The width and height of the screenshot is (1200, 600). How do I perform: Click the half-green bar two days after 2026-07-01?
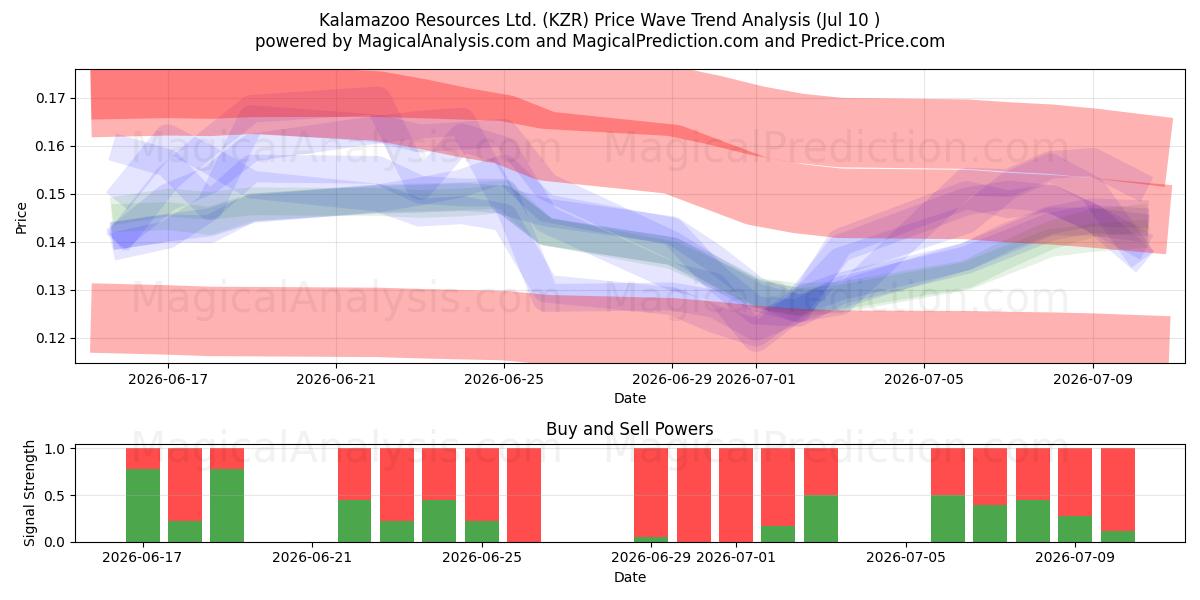coord(821,495)
